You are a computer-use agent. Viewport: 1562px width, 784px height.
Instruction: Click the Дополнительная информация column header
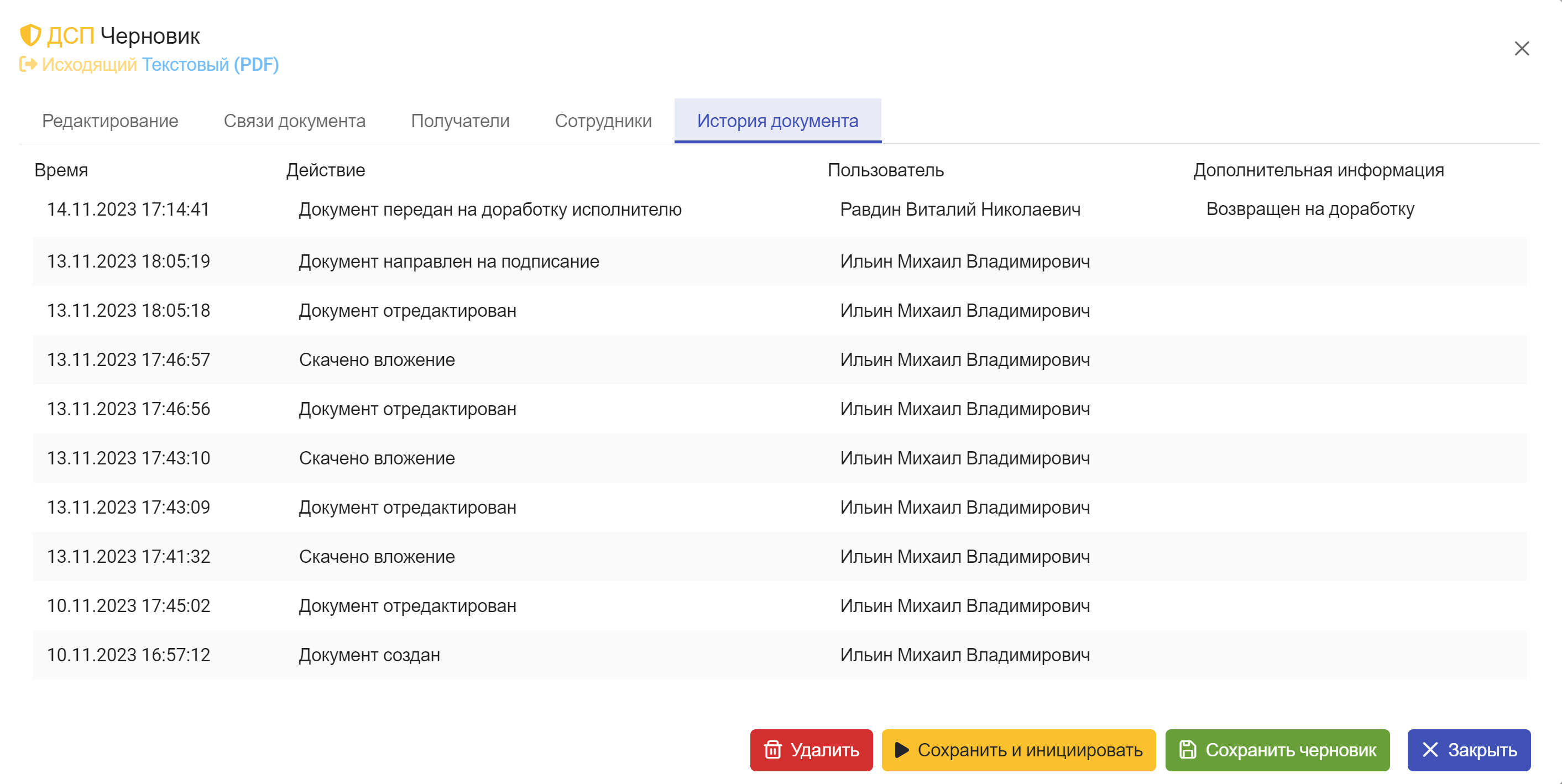click(1318, 170)
